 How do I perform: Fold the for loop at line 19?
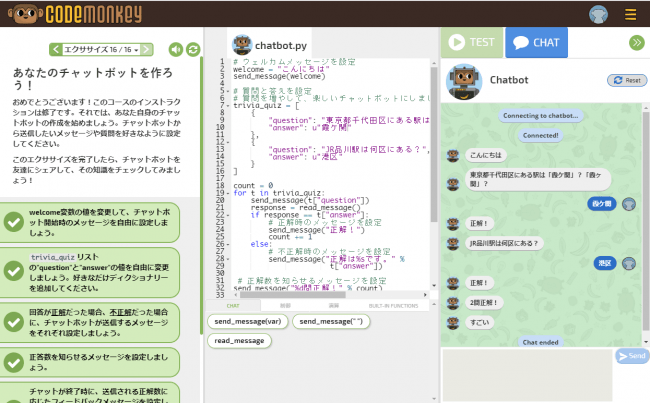click(x=228, y=193)
